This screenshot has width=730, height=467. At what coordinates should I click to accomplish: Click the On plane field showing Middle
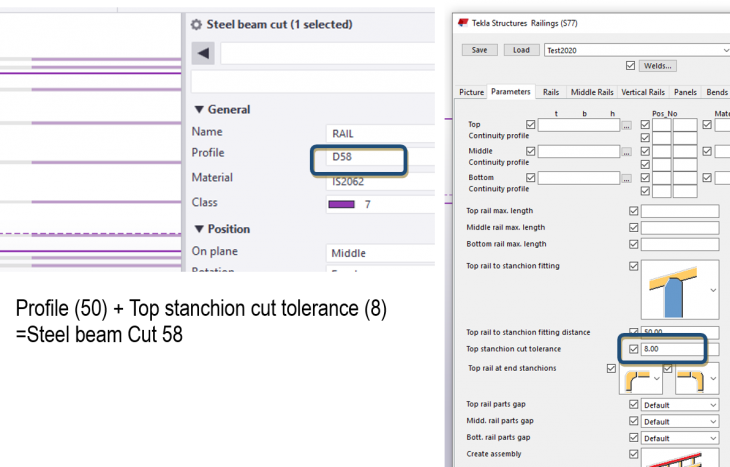click(x=380, y=253)
